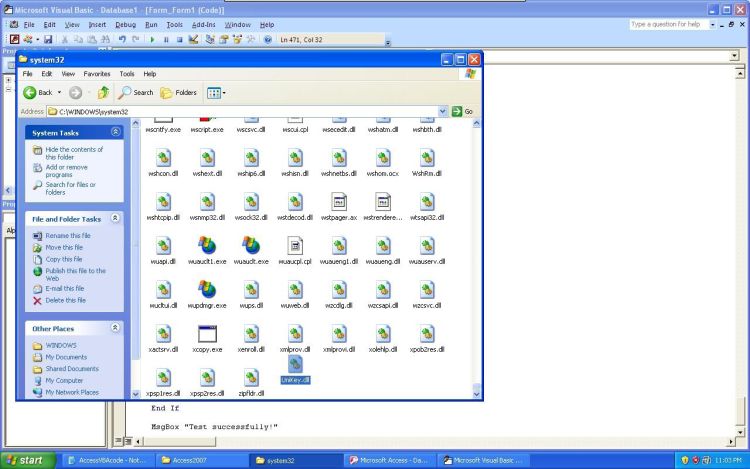Click the Start button on the taskbar
Screen dimensions: 750x469
pyautogui.click(x=28, y=460)
